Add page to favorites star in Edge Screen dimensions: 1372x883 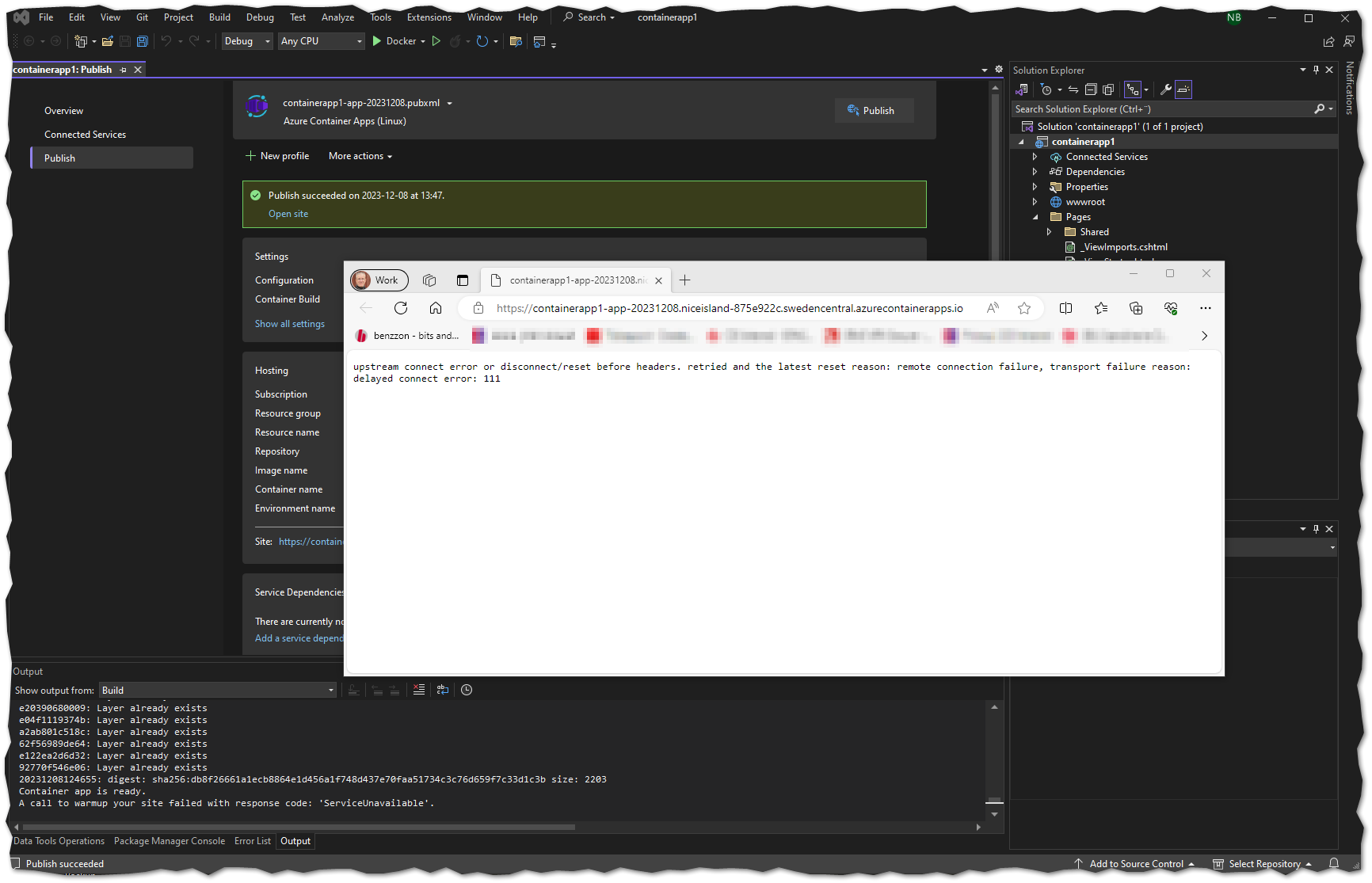pyautogui.click(x=1024, y=308)
